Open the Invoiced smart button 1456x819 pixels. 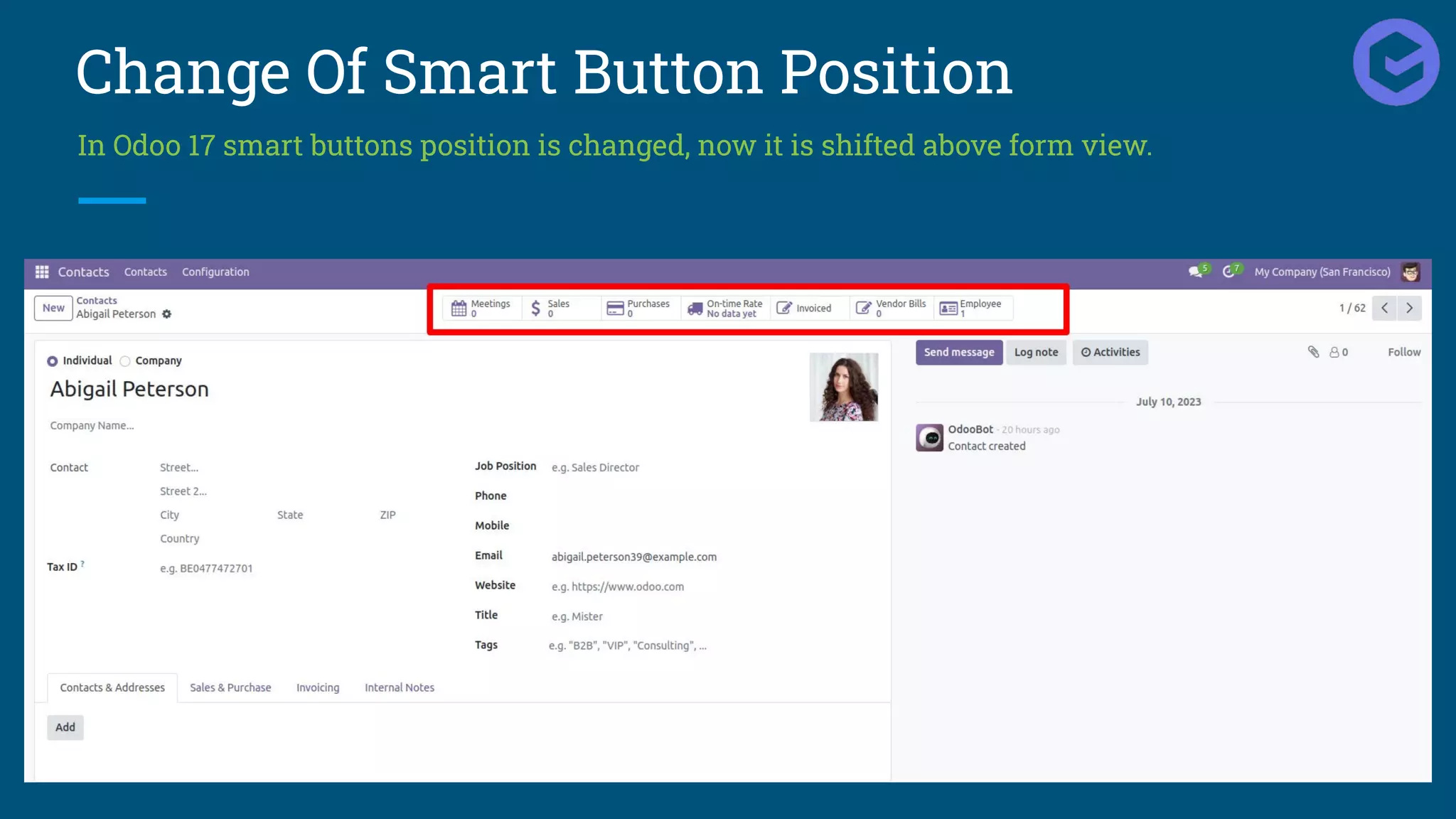(809, 309)
